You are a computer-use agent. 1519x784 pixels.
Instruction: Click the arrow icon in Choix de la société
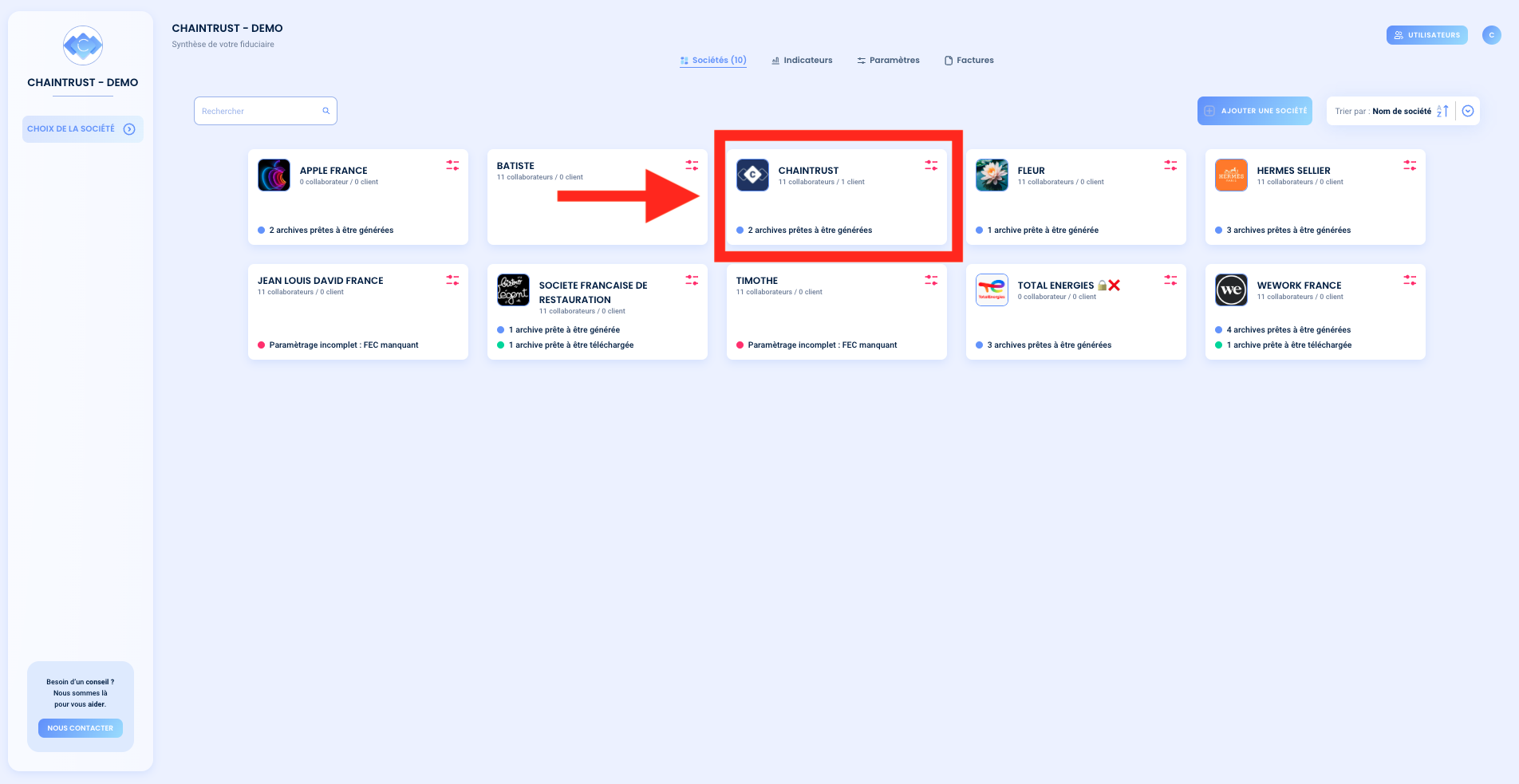pyautogui.click(x=129, y=129)
